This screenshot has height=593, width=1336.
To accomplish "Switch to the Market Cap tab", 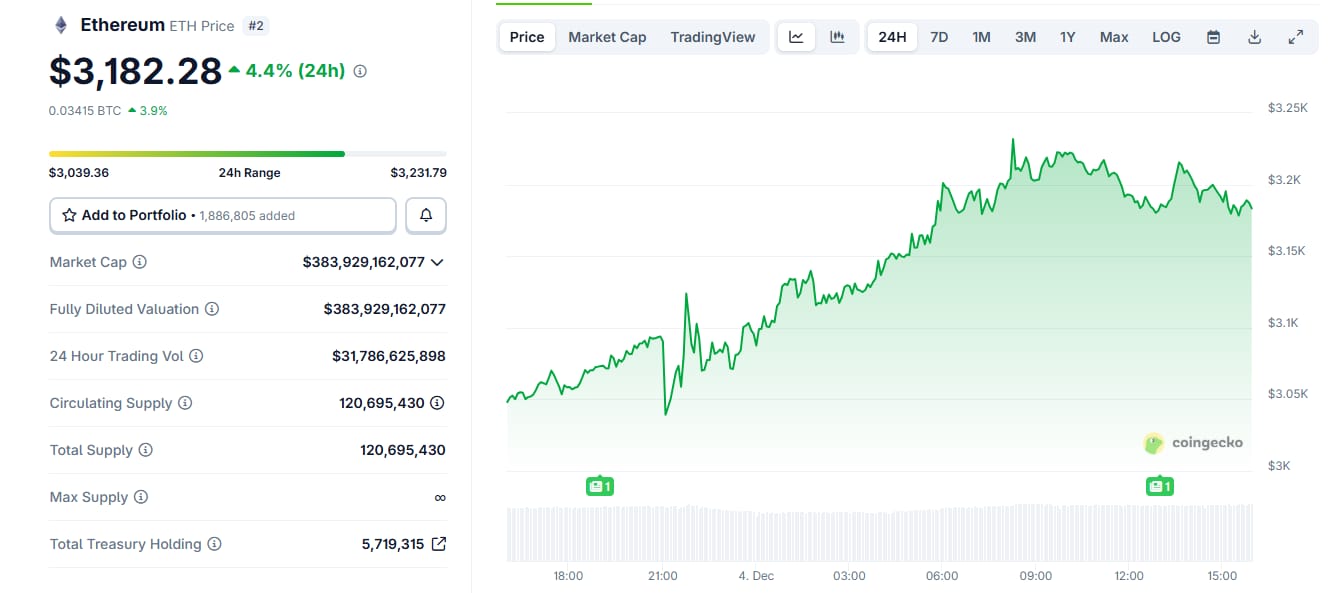I will [607, 36].
